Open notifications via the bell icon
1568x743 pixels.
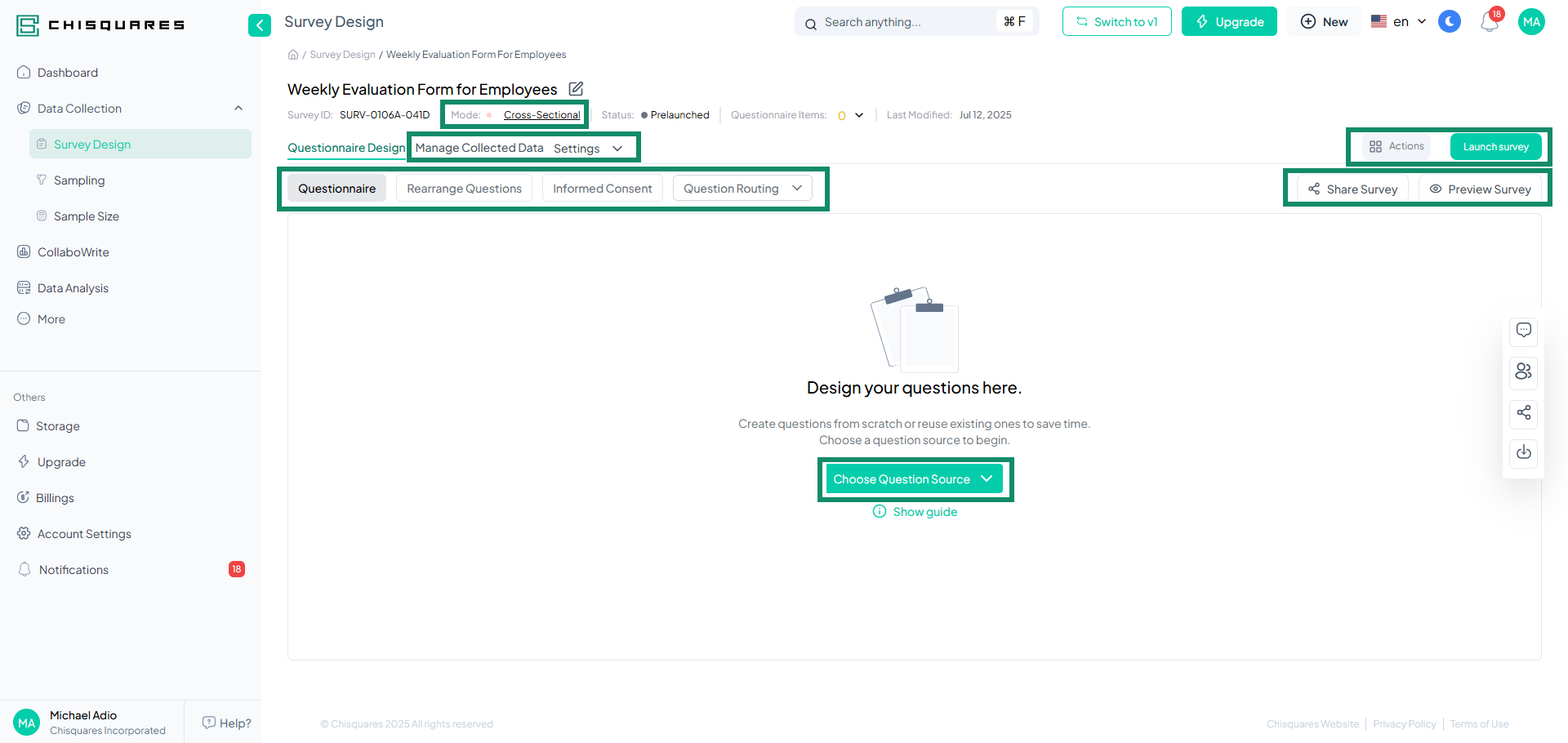[x=1489, y=21]
